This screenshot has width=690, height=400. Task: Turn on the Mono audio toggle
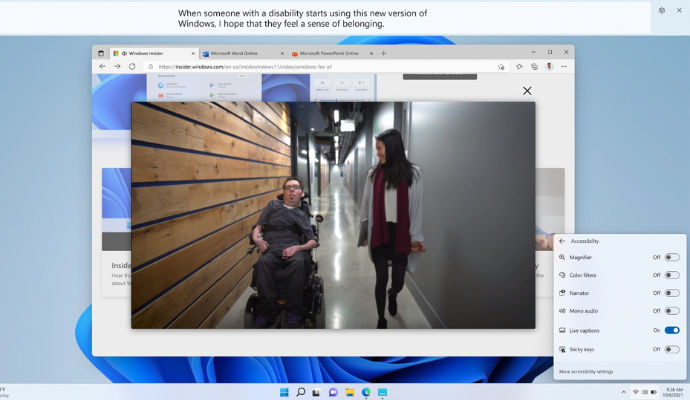coord(672,311)
